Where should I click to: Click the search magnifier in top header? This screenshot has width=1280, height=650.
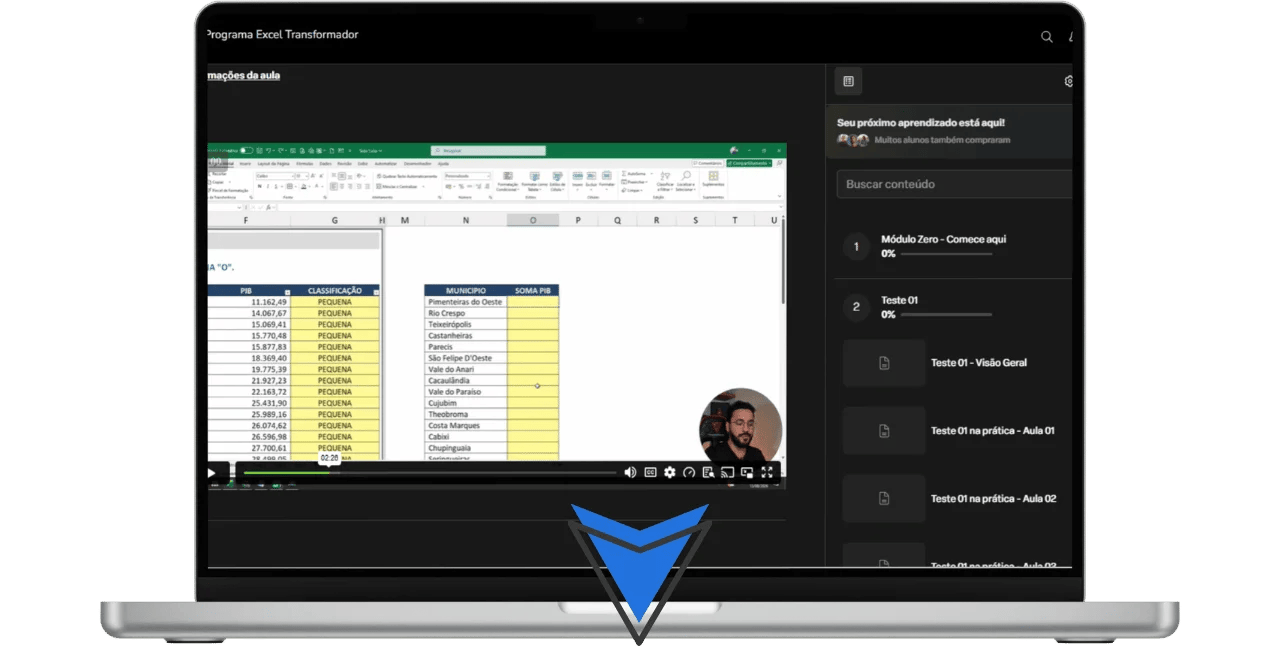coord(1047,36)
